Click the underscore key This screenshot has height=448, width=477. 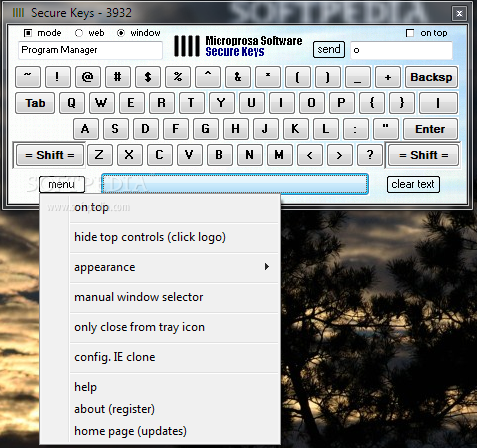[x=358, y=77]
